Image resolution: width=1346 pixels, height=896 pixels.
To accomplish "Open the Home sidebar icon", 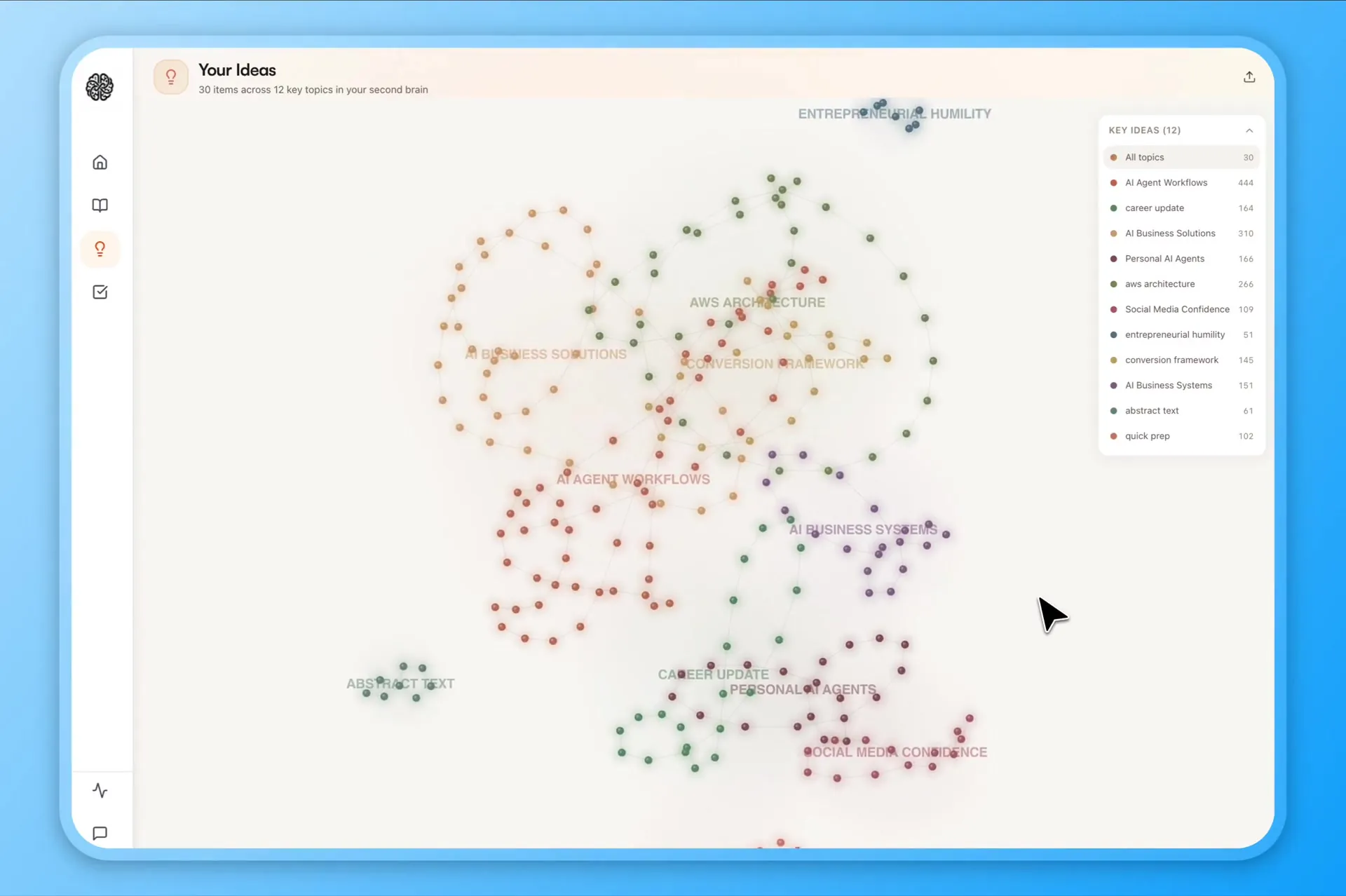I will 100,163.
